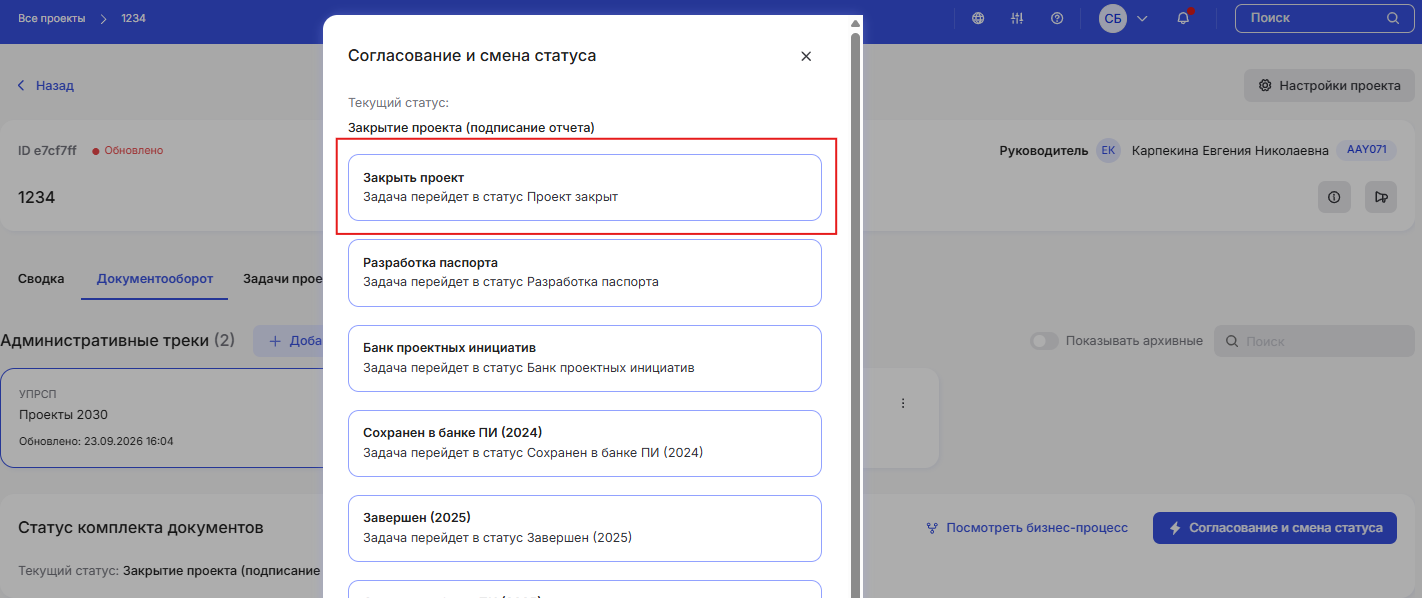Click the EK manager avatar
The image size is (1422, 598).
click(1108, 150)
